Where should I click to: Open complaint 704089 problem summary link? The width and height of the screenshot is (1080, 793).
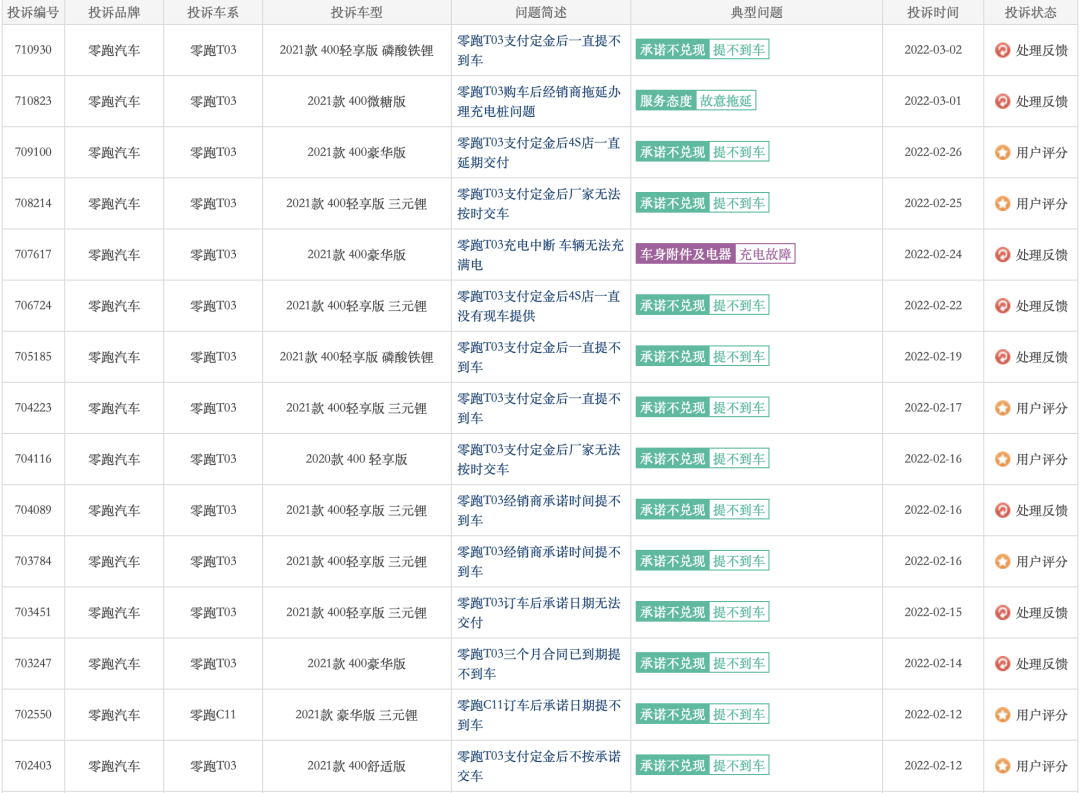[539, 511]
